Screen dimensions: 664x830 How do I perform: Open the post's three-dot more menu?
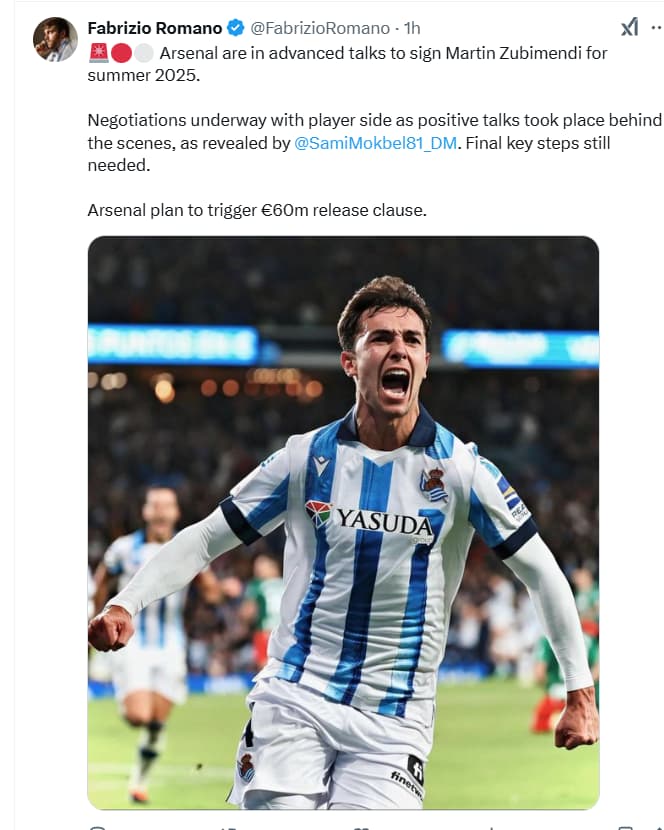657,28
